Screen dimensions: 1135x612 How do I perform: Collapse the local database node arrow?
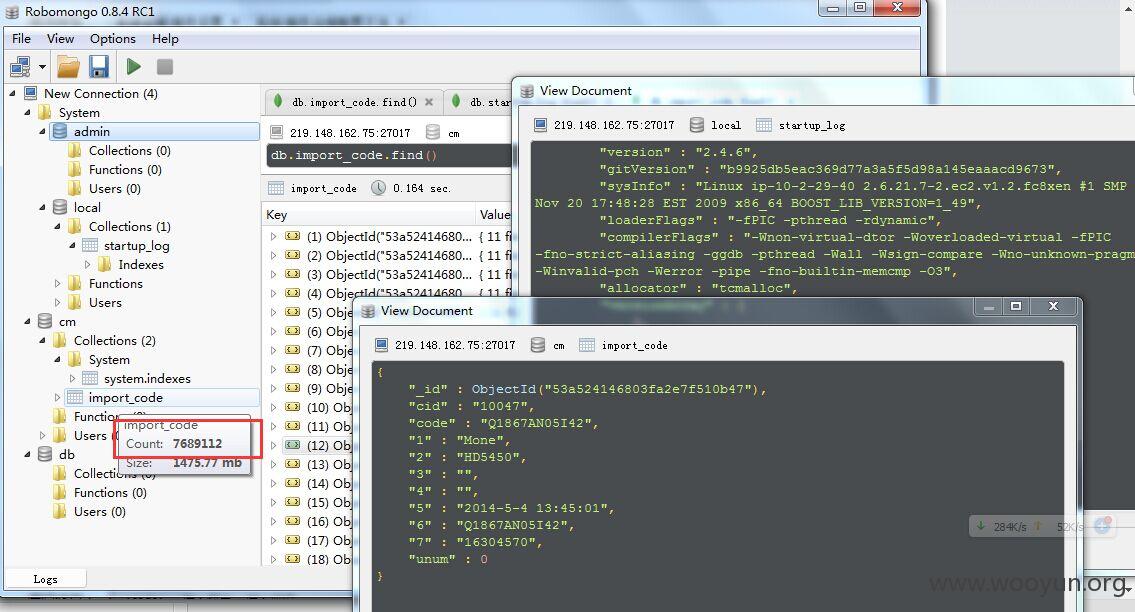coord(42,207)
